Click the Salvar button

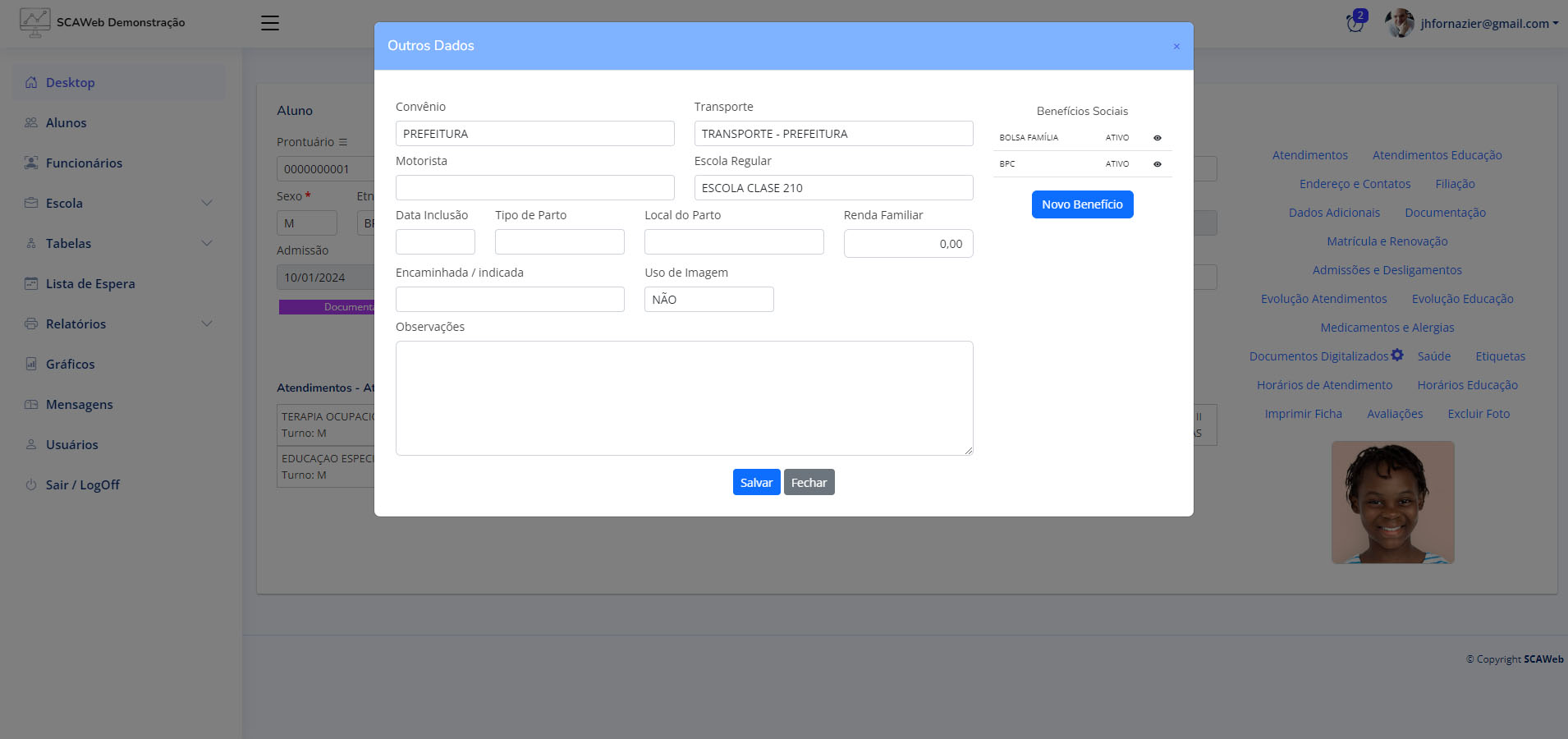(756, 483)
